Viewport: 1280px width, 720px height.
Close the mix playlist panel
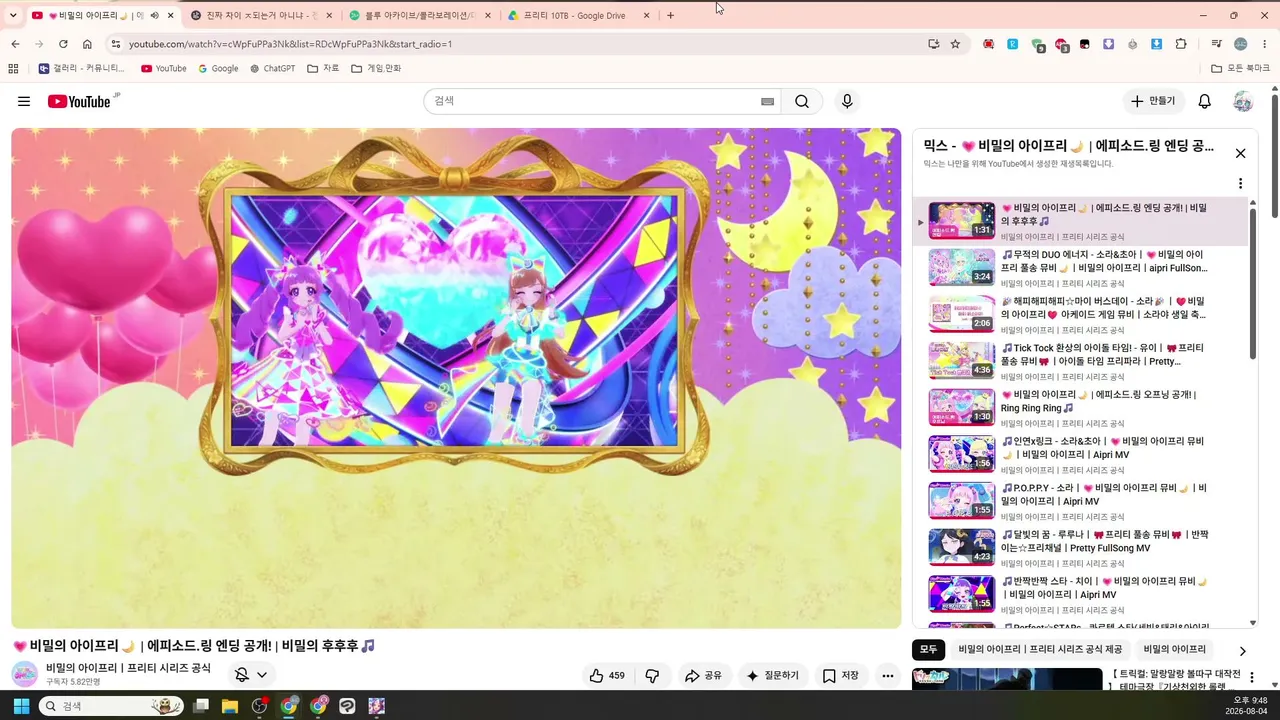pos(1240,153)
